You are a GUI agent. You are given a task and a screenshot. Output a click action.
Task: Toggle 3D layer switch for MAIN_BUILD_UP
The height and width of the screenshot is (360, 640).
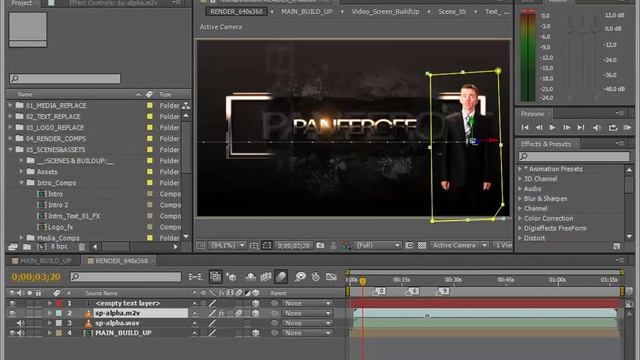[256, 333]
